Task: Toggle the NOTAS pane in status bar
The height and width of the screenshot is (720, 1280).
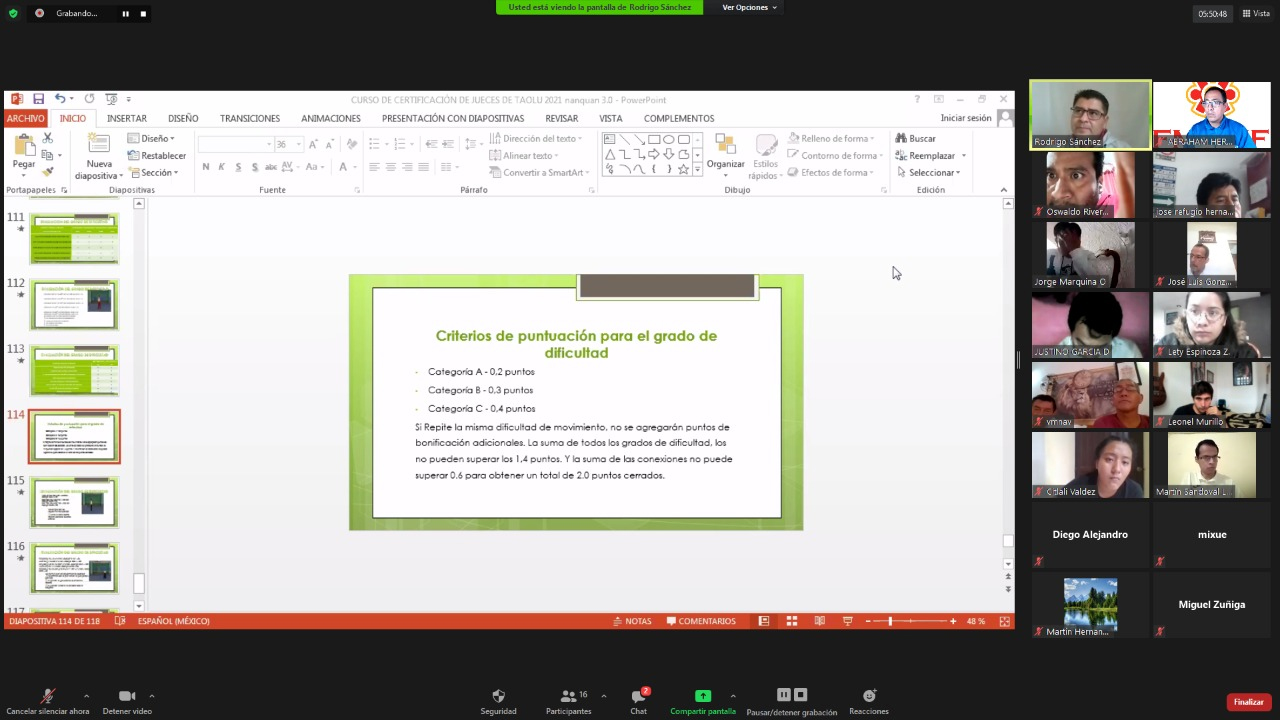Action: pos(632,621)
